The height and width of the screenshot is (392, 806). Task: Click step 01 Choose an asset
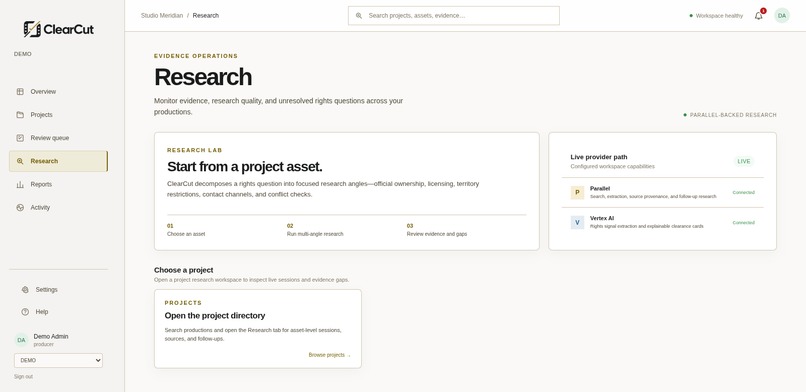click(186, 230)
